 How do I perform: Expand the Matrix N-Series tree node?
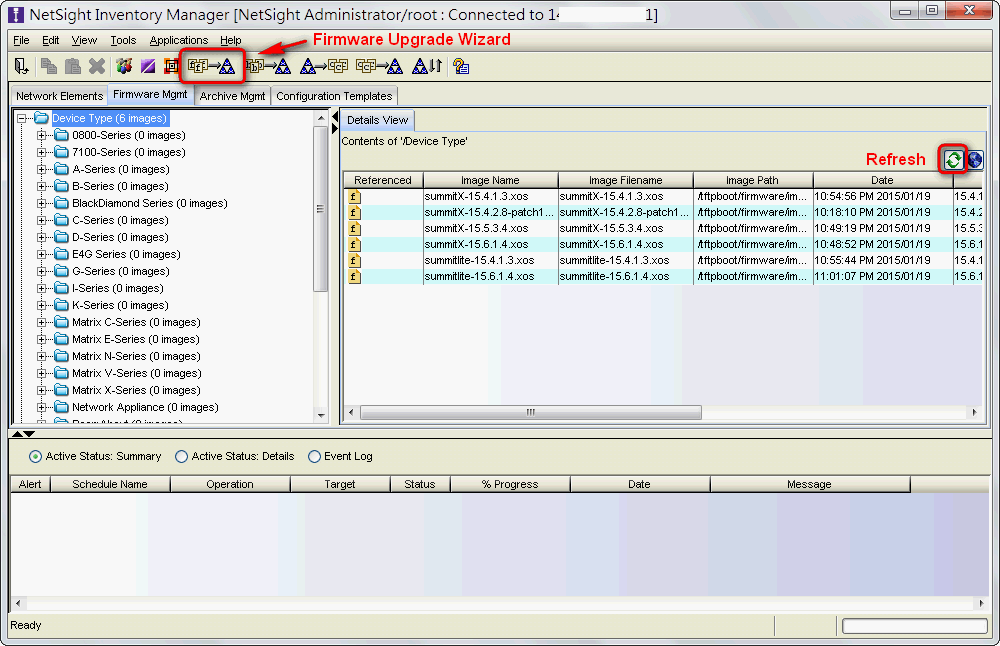[x=41, y=356]
